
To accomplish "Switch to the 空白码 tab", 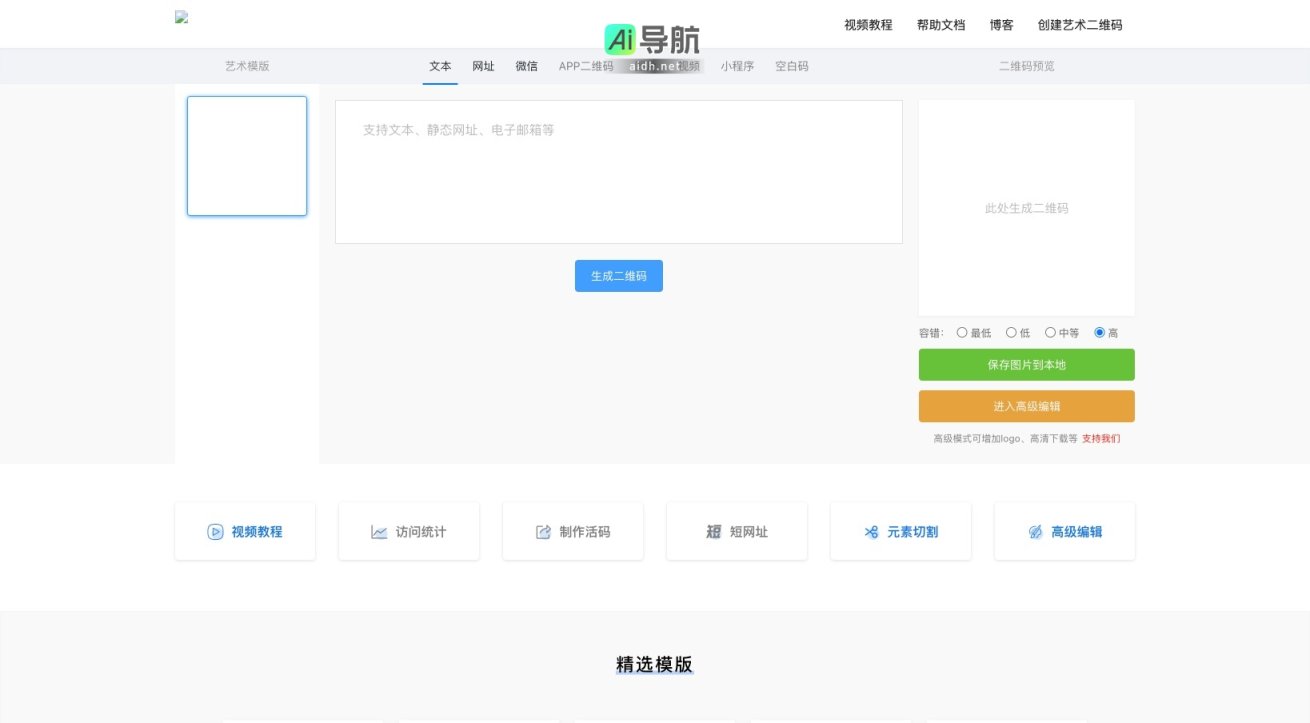I will click(x=791, y=66).
